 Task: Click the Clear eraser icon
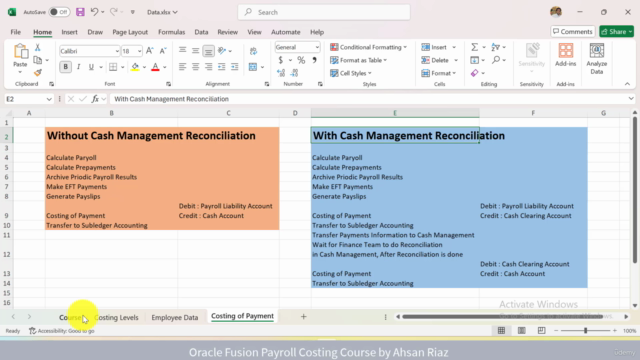coord(474,73)
